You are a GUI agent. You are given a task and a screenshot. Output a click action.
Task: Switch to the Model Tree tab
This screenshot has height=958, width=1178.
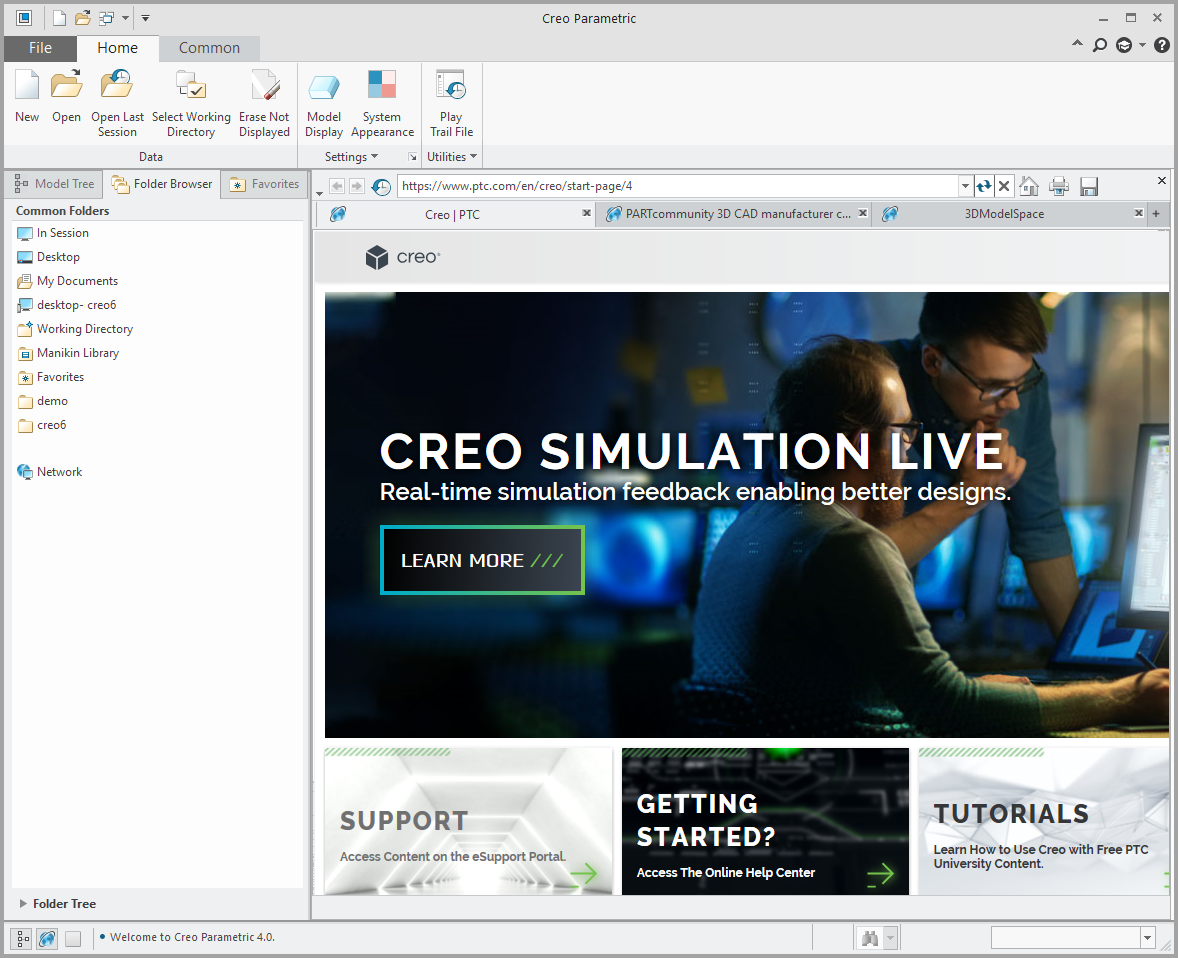point(54,184)
